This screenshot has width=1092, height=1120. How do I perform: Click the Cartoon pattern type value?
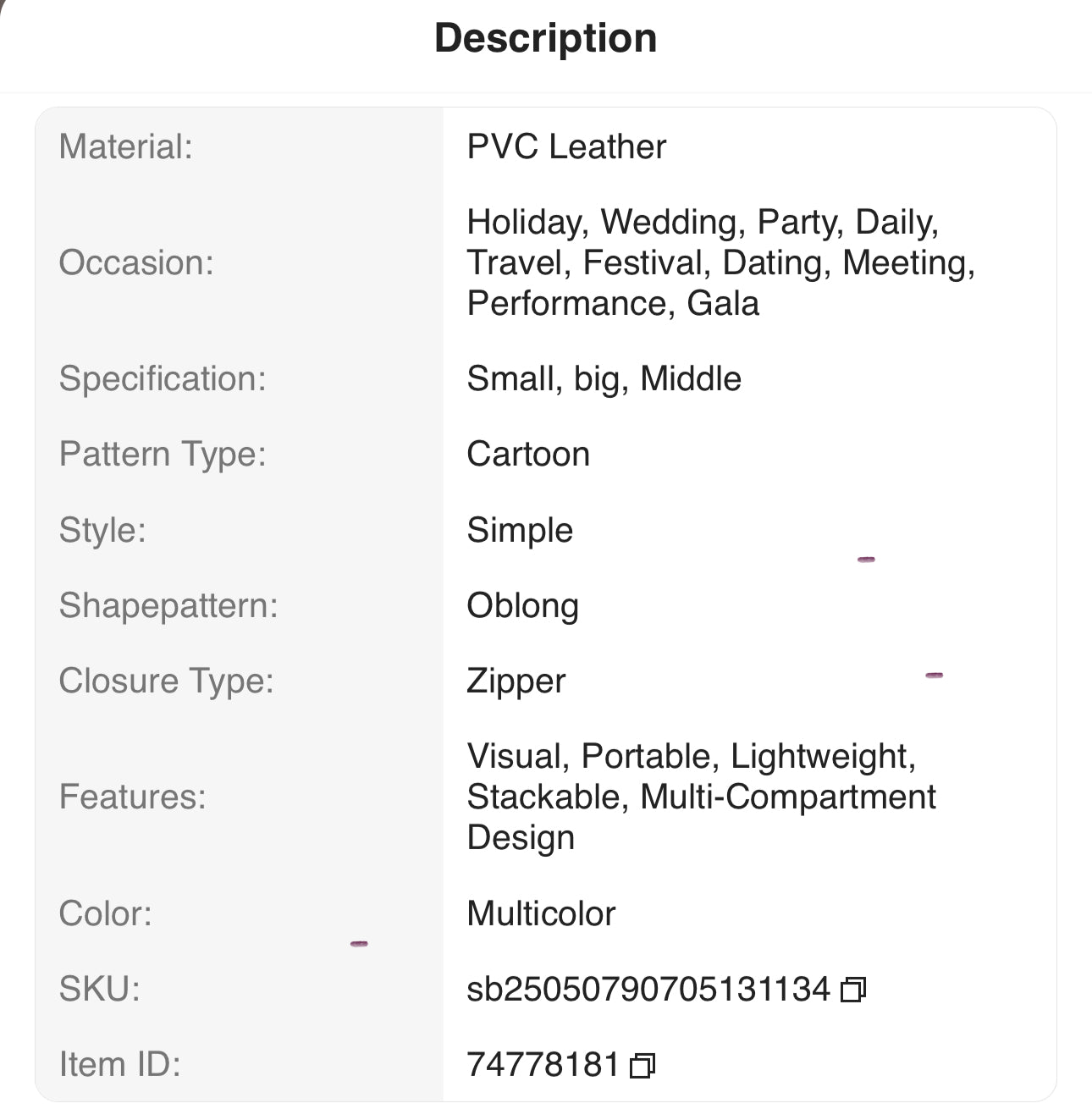click(528, 455)
